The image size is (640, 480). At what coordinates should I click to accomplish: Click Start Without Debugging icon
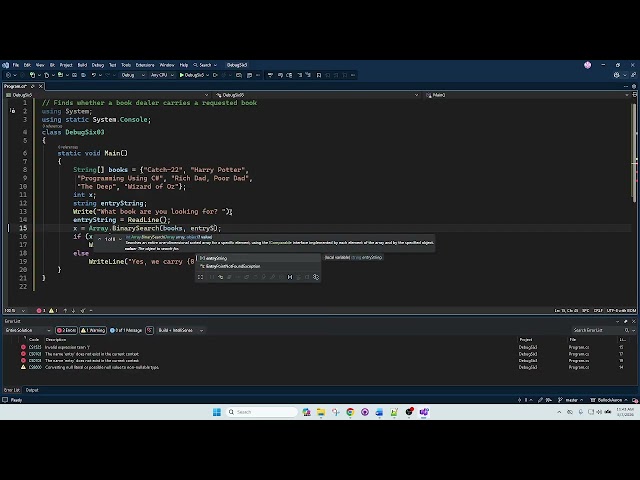215,75
